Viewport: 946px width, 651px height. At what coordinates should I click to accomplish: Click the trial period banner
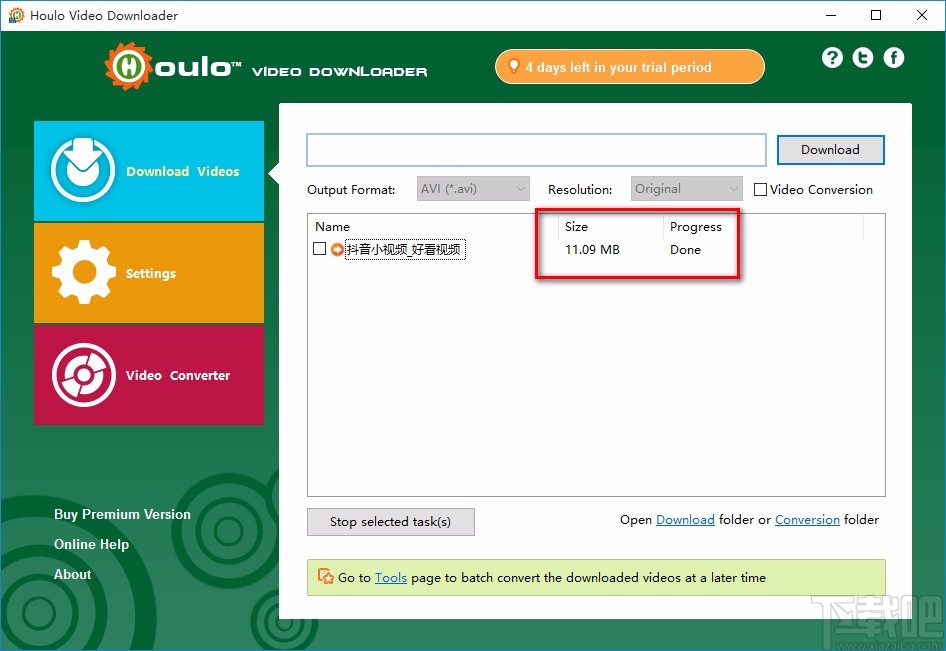tap(629, 66)
